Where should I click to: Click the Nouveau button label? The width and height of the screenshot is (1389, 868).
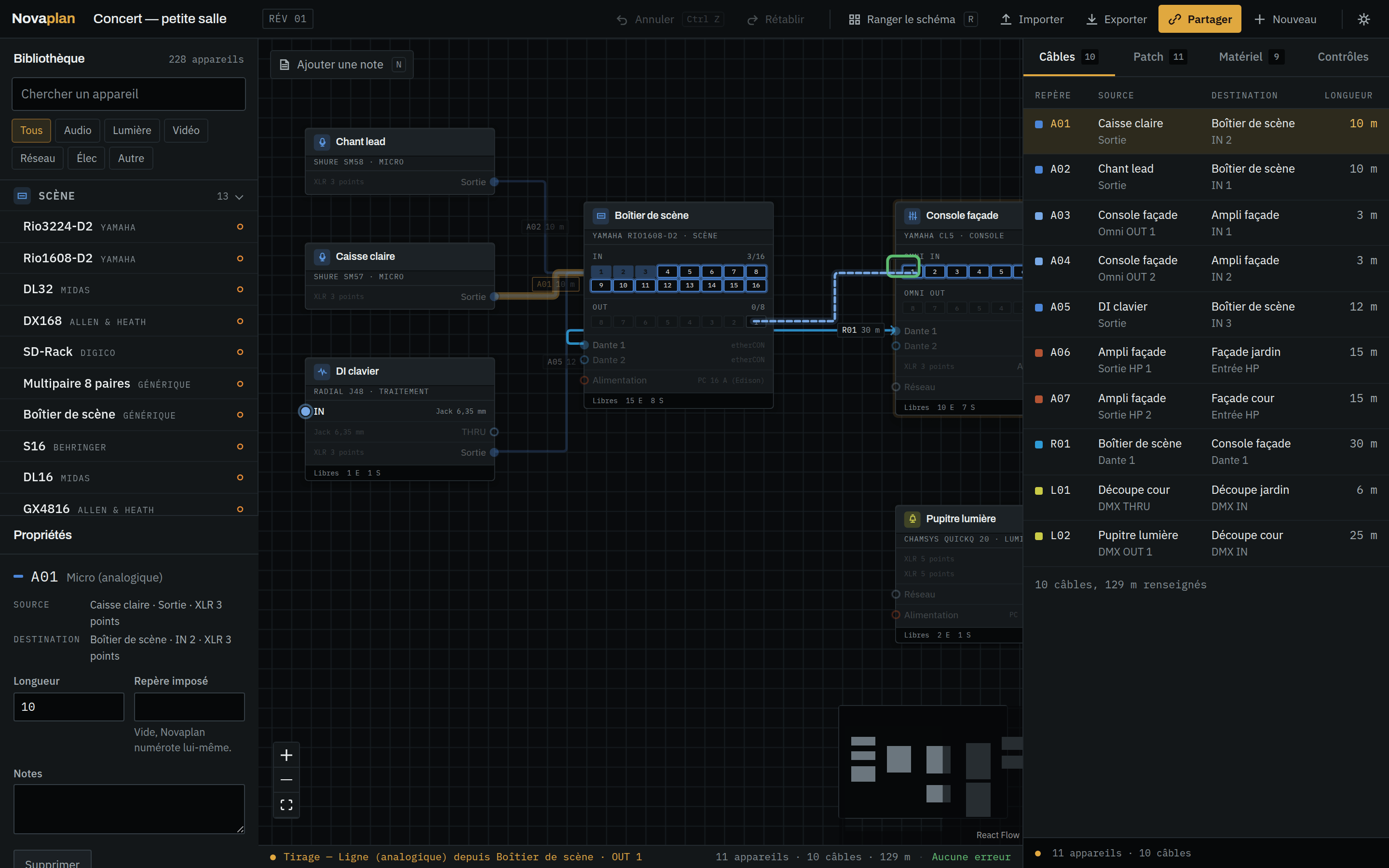(1294, 19)
